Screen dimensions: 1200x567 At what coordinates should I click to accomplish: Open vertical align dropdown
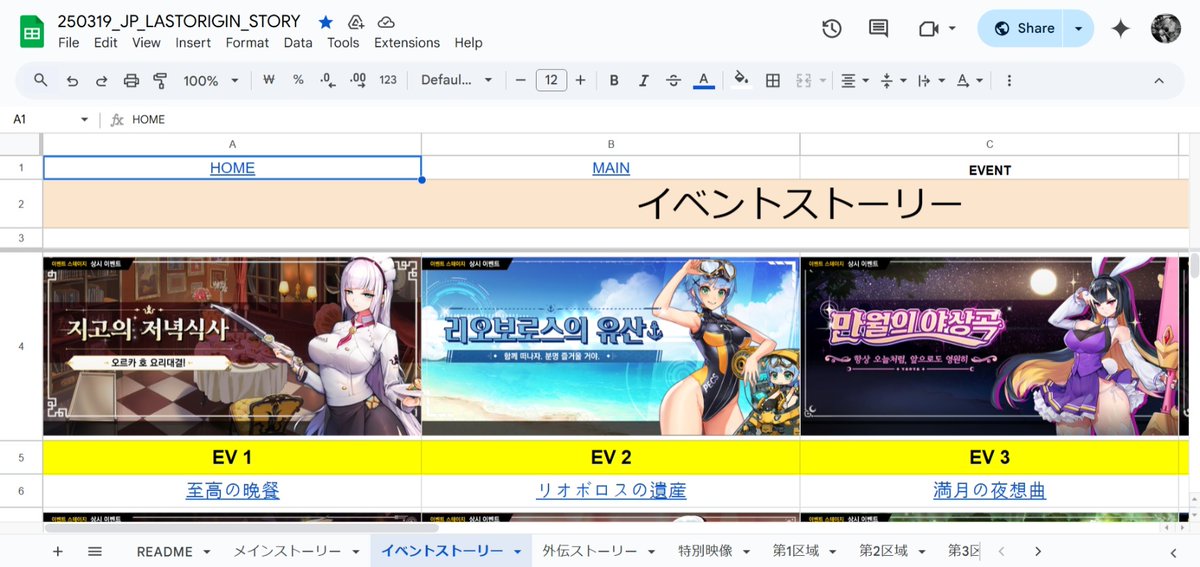892,80
